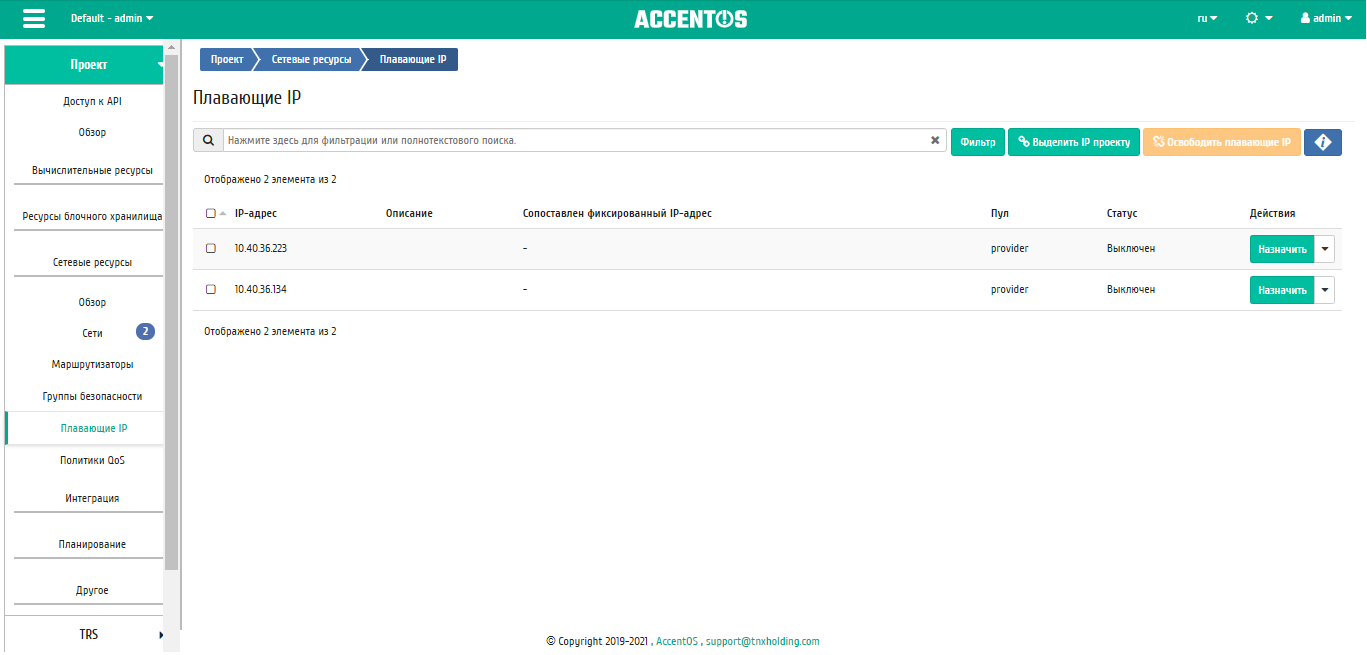Click Назначить for 10.40.36.134
This screenshot has height=655, width=1367.
pos(1281,290)
